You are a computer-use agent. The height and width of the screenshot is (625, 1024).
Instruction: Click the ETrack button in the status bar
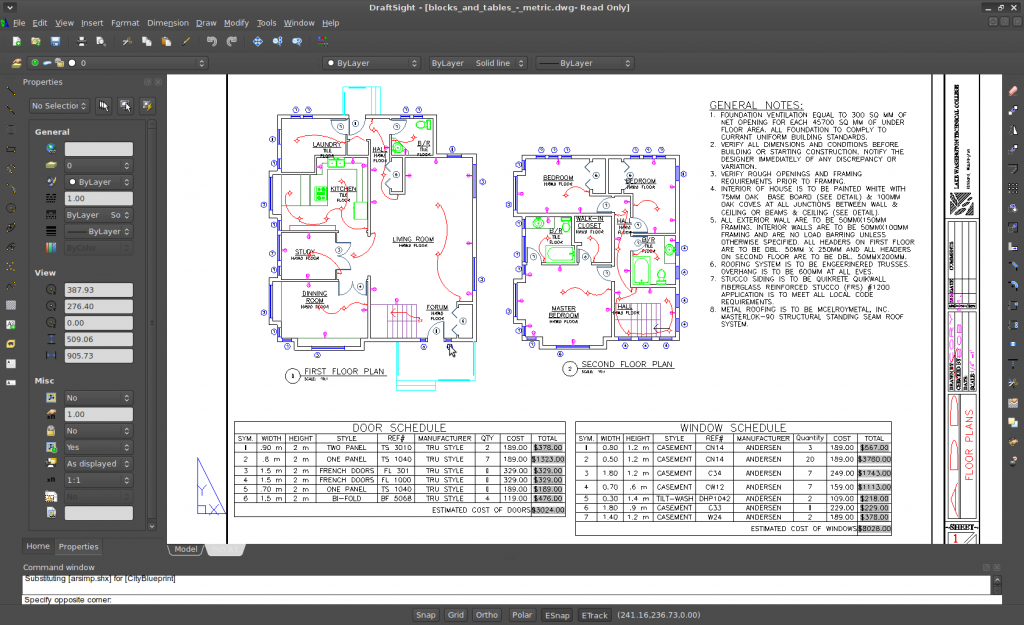[594, 615]
